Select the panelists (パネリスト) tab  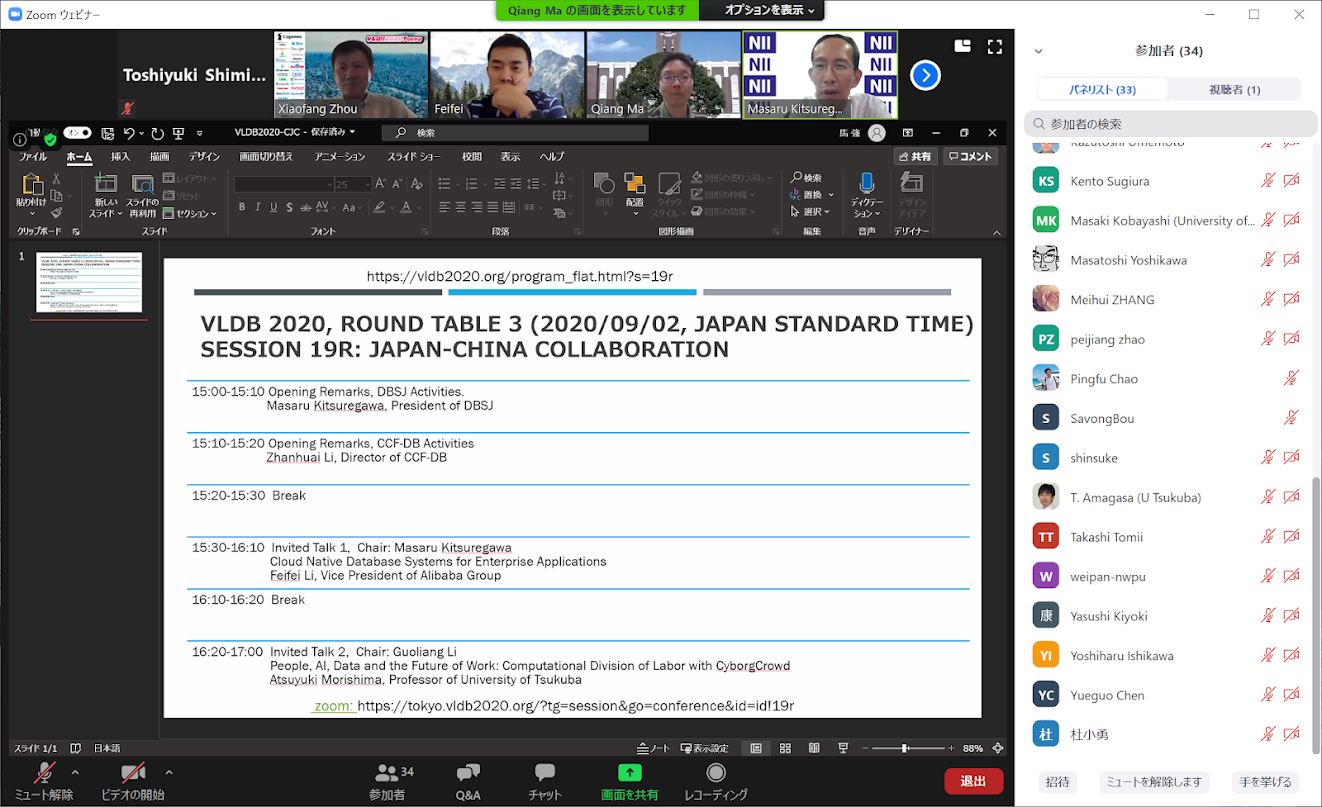(x=1102, y=89)
